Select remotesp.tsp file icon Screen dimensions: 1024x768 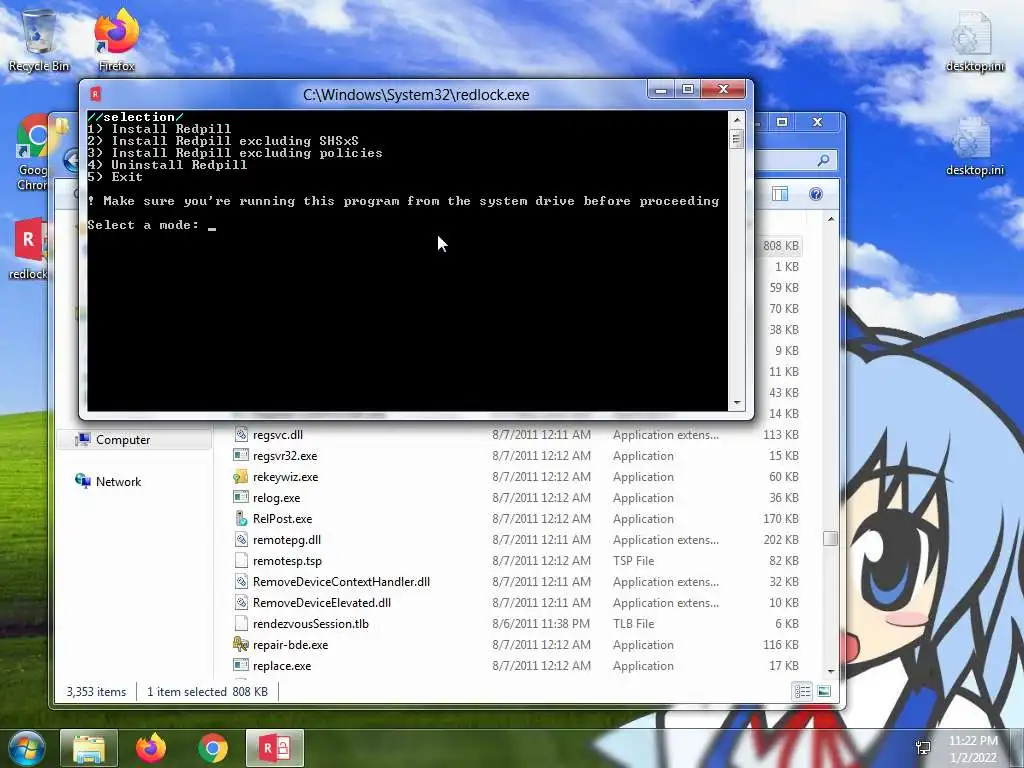point(241,560)
